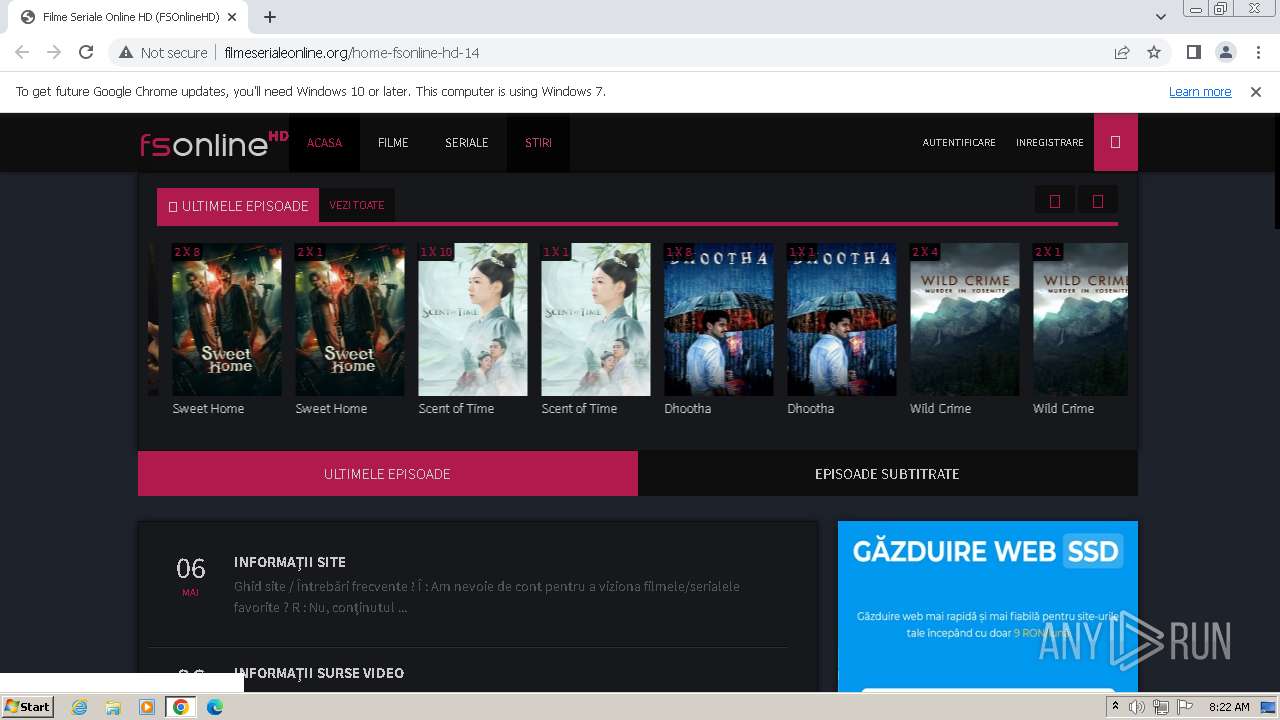Viewport: 1280px width, 720px height.
Task: Show hidden system tray icons
Action: click(x=1115, y=707)
